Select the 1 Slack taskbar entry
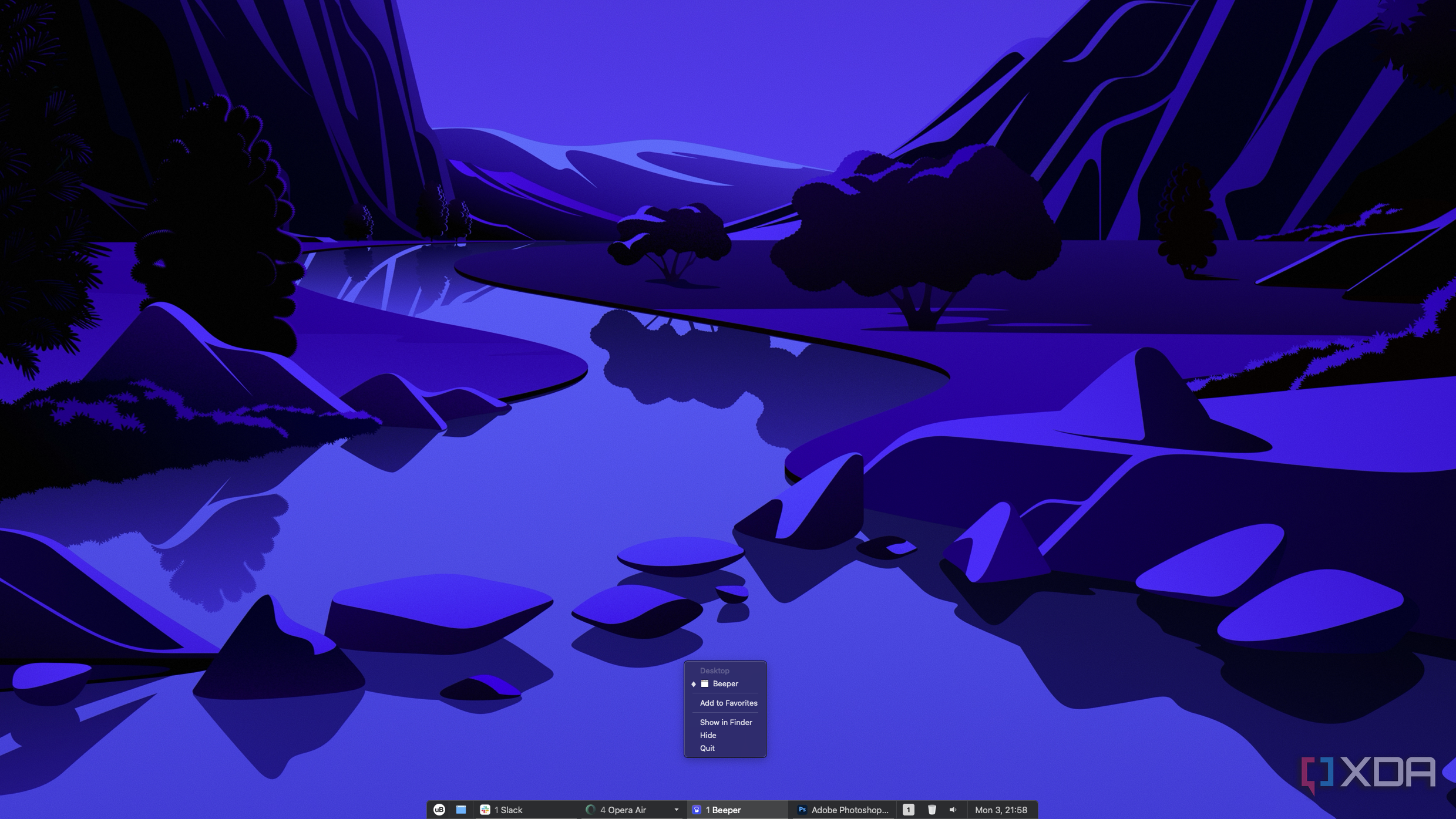1456x819 pixels. 509,810
